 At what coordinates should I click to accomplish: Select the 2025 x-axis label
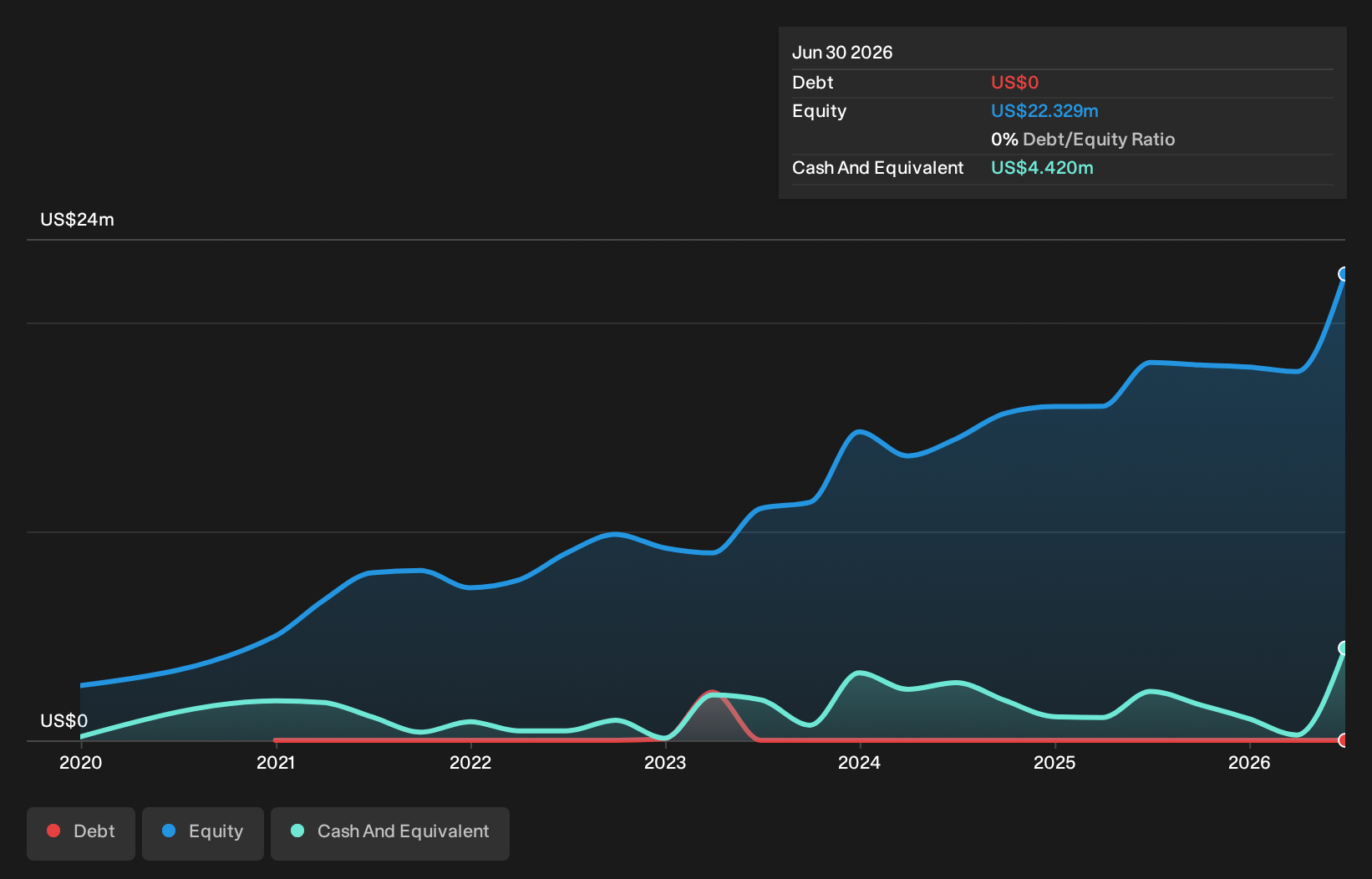click(1054, 762)
